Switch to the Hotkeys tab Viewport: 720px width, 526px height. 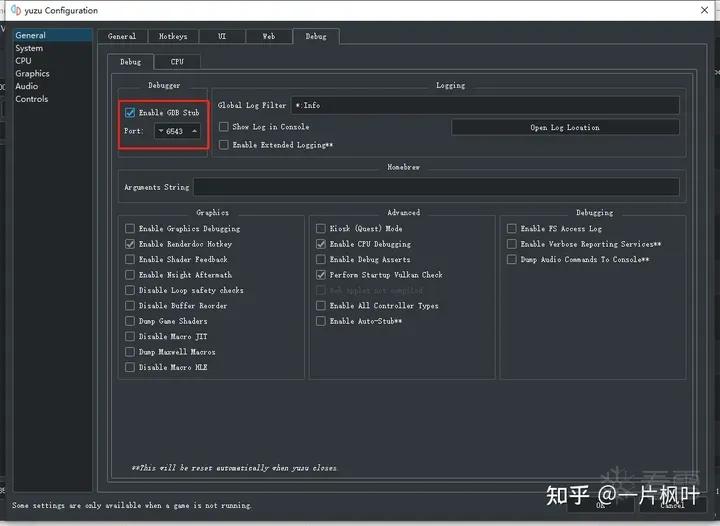[x=173, y=36]
